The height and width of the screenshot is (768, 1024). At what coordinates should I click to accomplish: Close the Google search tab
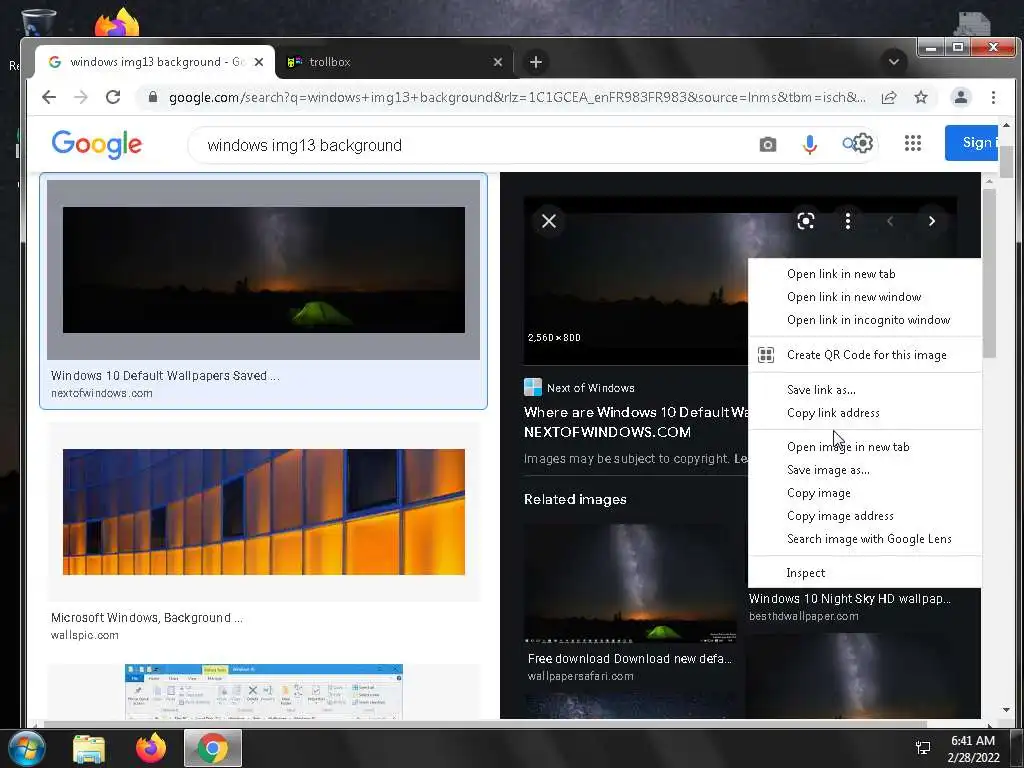point(259,62)
